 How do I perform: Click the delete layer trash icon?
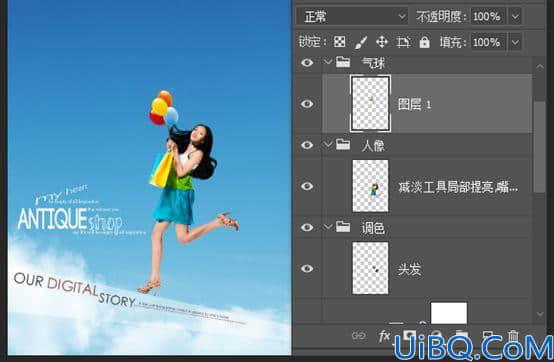513,336
